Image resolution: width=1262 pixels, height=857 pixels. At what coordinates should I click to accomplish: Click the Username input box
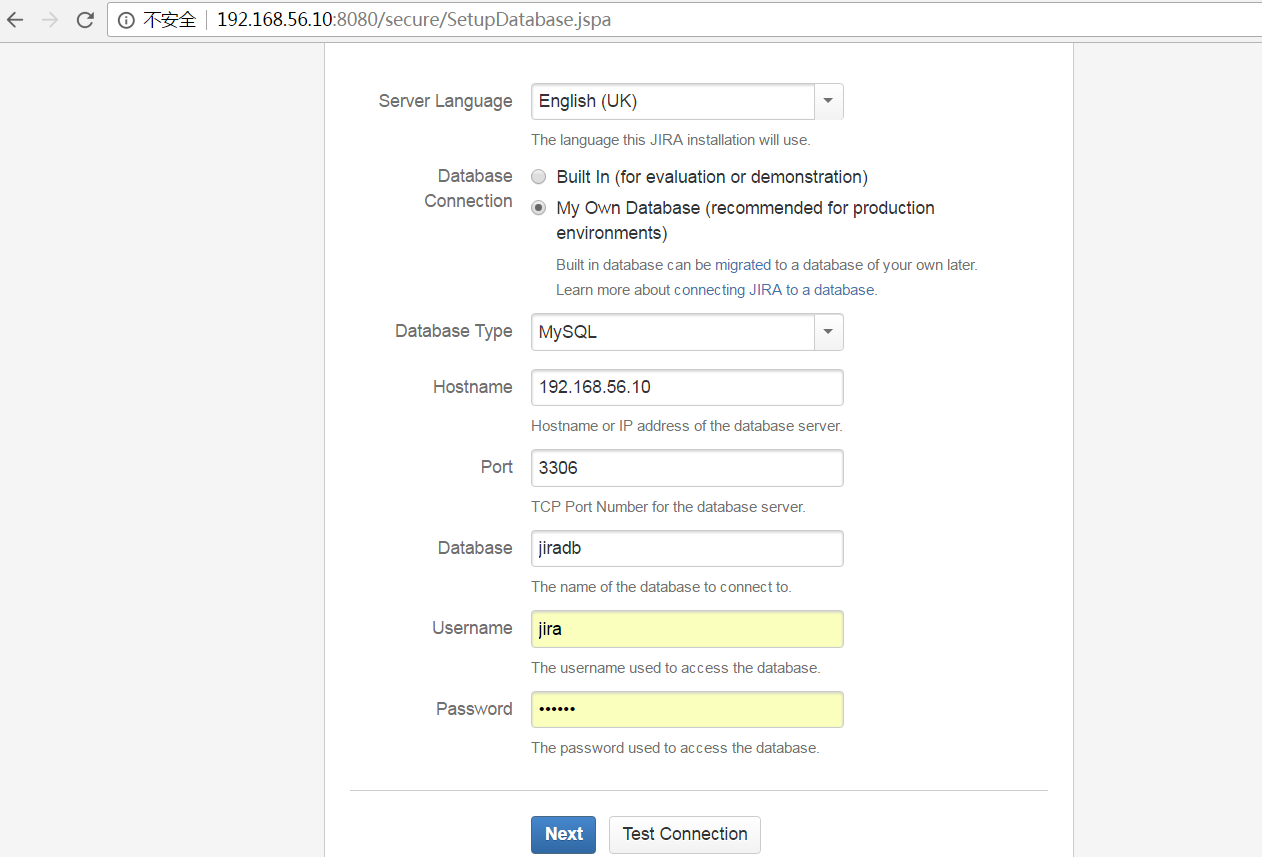[686, 629]
